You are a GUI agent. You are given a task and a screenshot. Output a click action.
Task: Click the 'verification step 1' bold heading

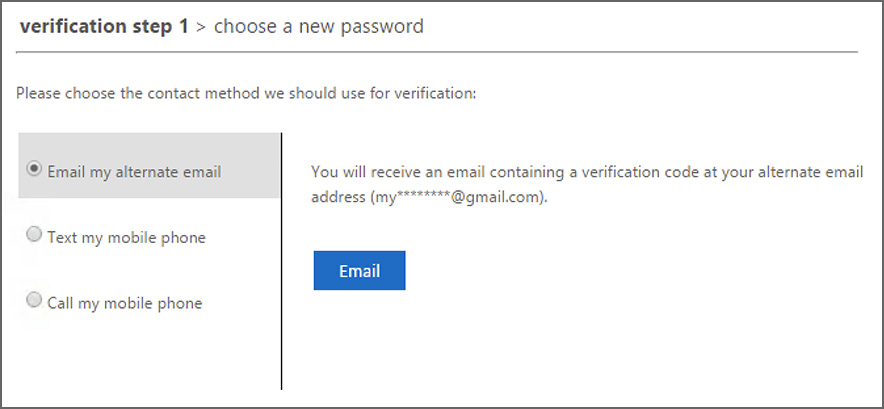(x=103, y=27)
